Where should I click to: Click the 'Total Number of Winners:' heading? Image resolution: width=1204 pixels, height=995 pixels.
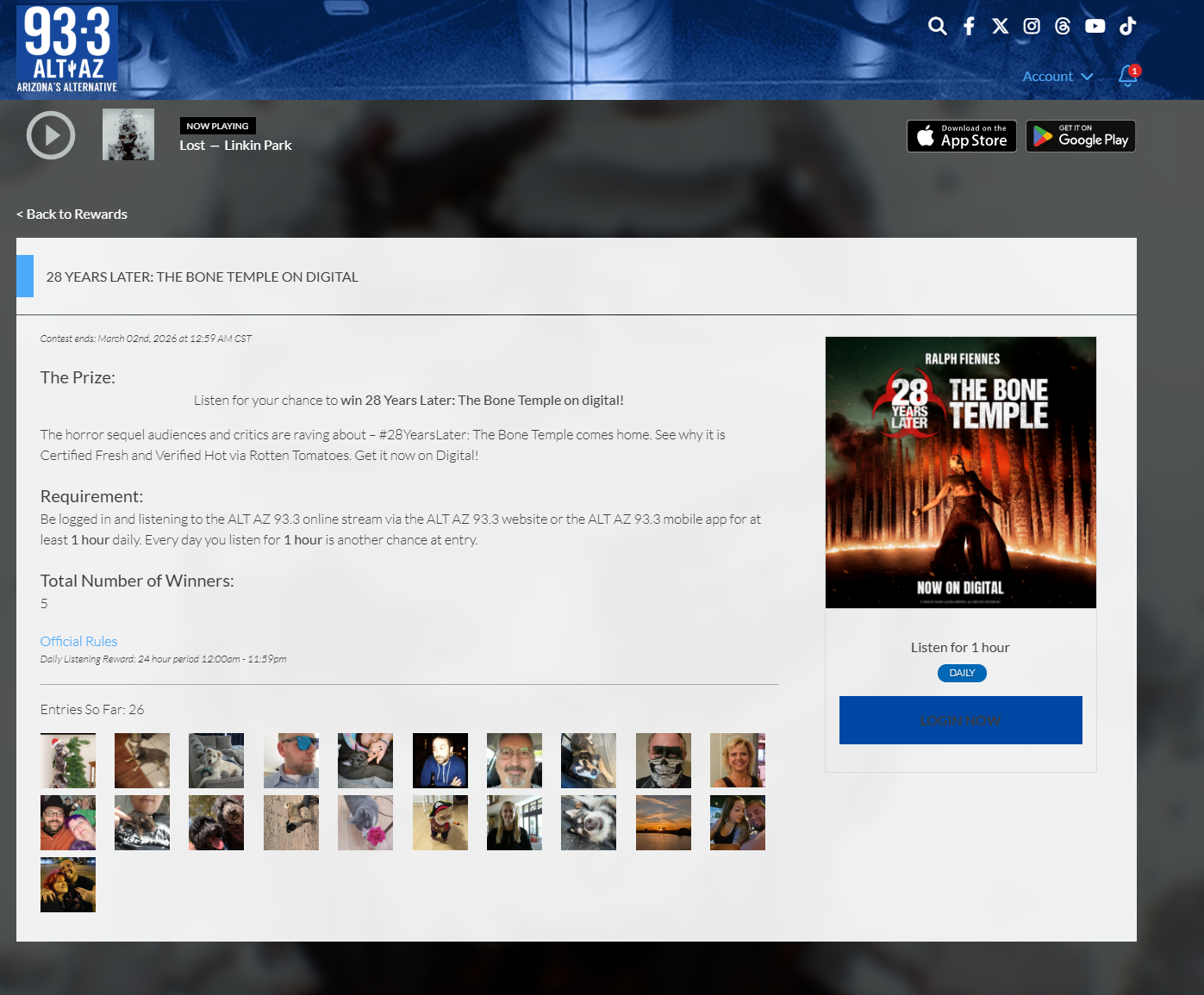137,581
